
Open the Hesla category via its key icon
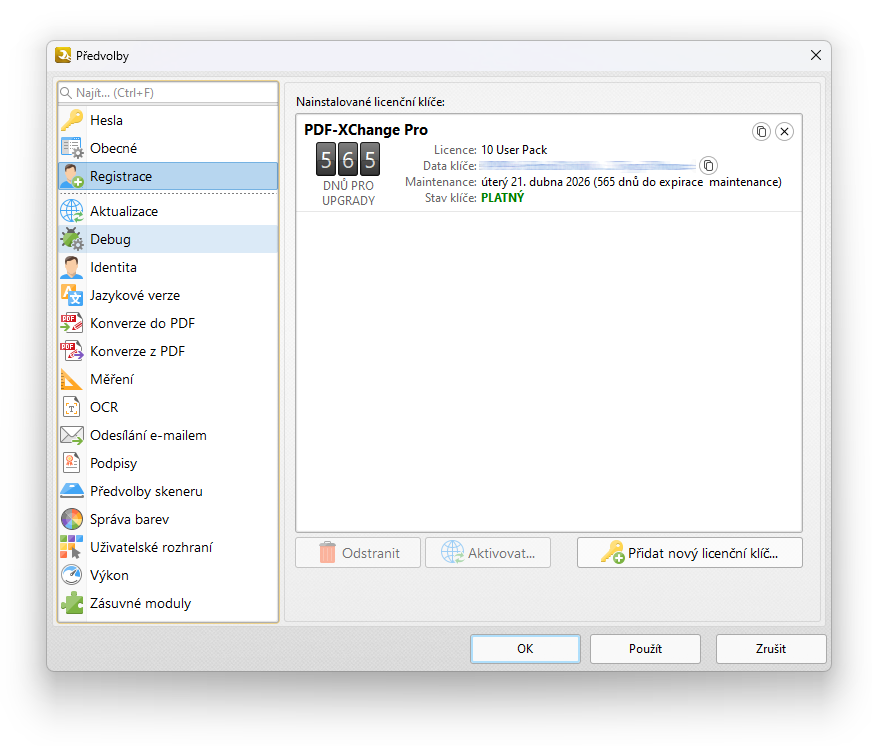pyautogui.click(x=72, y=120)
